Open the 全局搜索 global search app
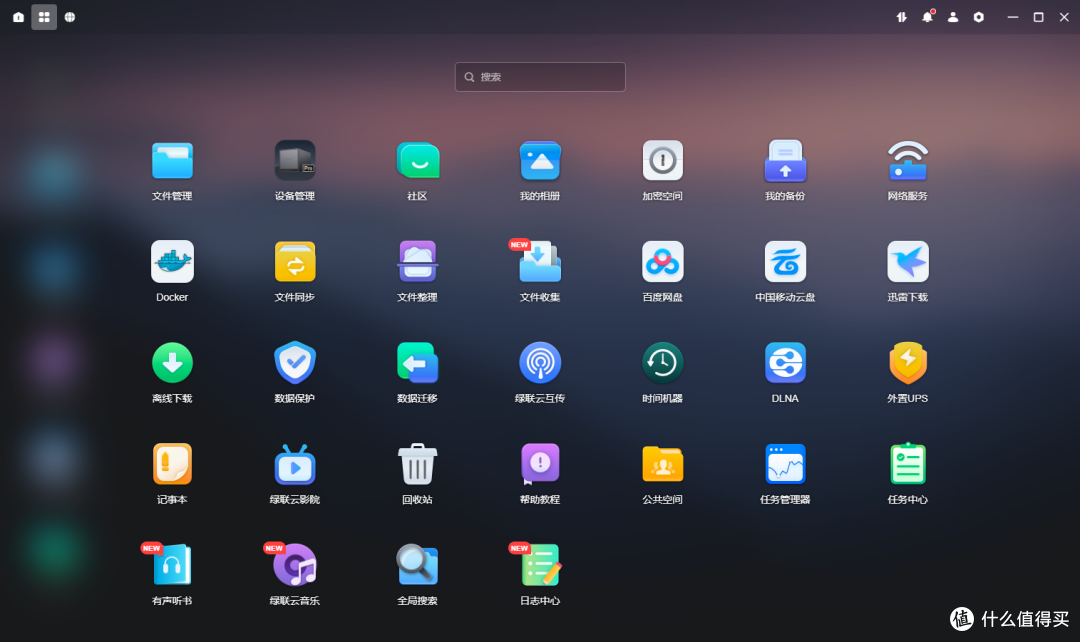The width and height of the screenshot is (1080, 642). coord(417,565)
